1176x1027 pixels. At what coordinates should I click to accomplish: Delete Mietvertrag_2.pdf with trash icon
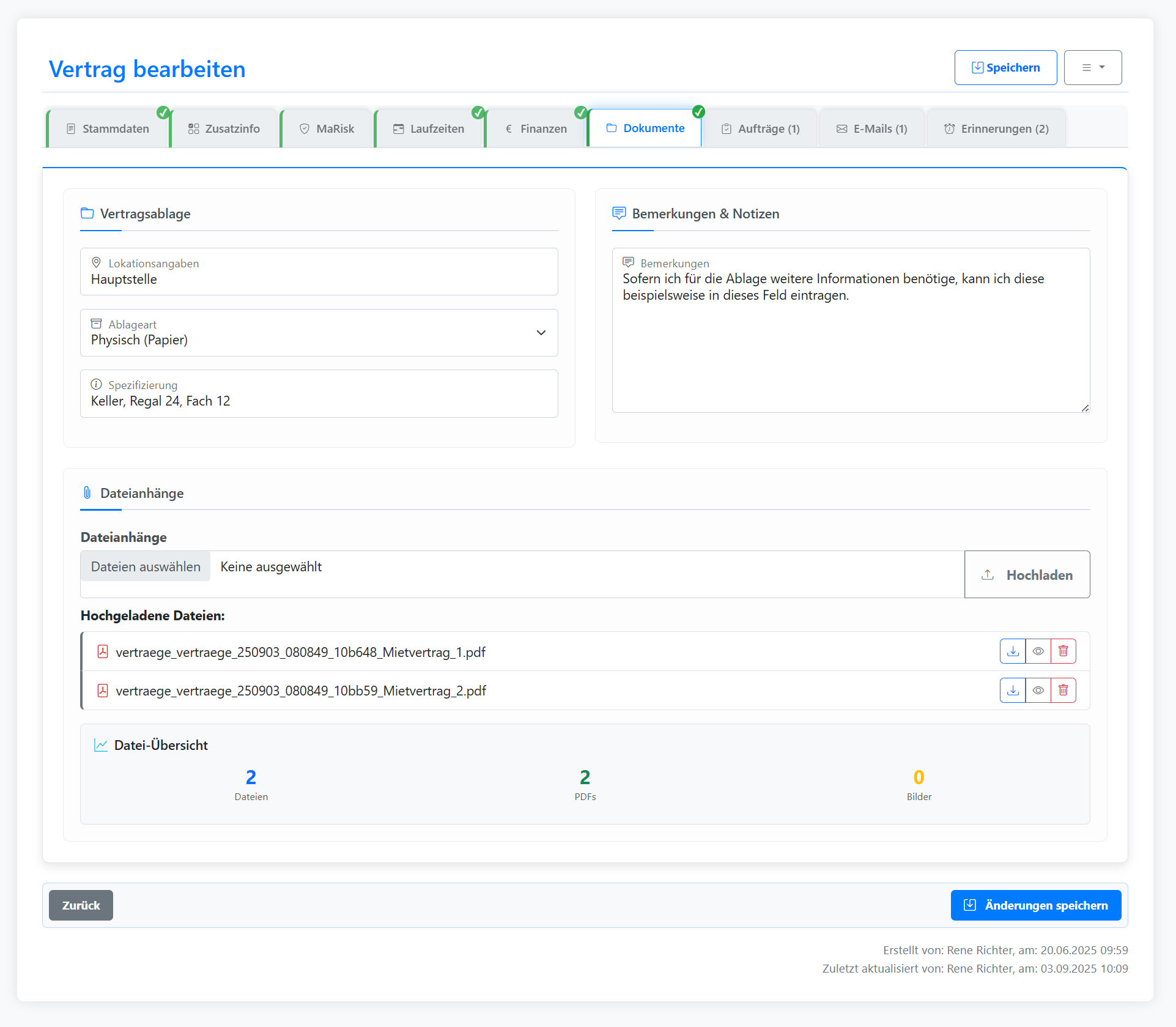[x=1063, y=691]
